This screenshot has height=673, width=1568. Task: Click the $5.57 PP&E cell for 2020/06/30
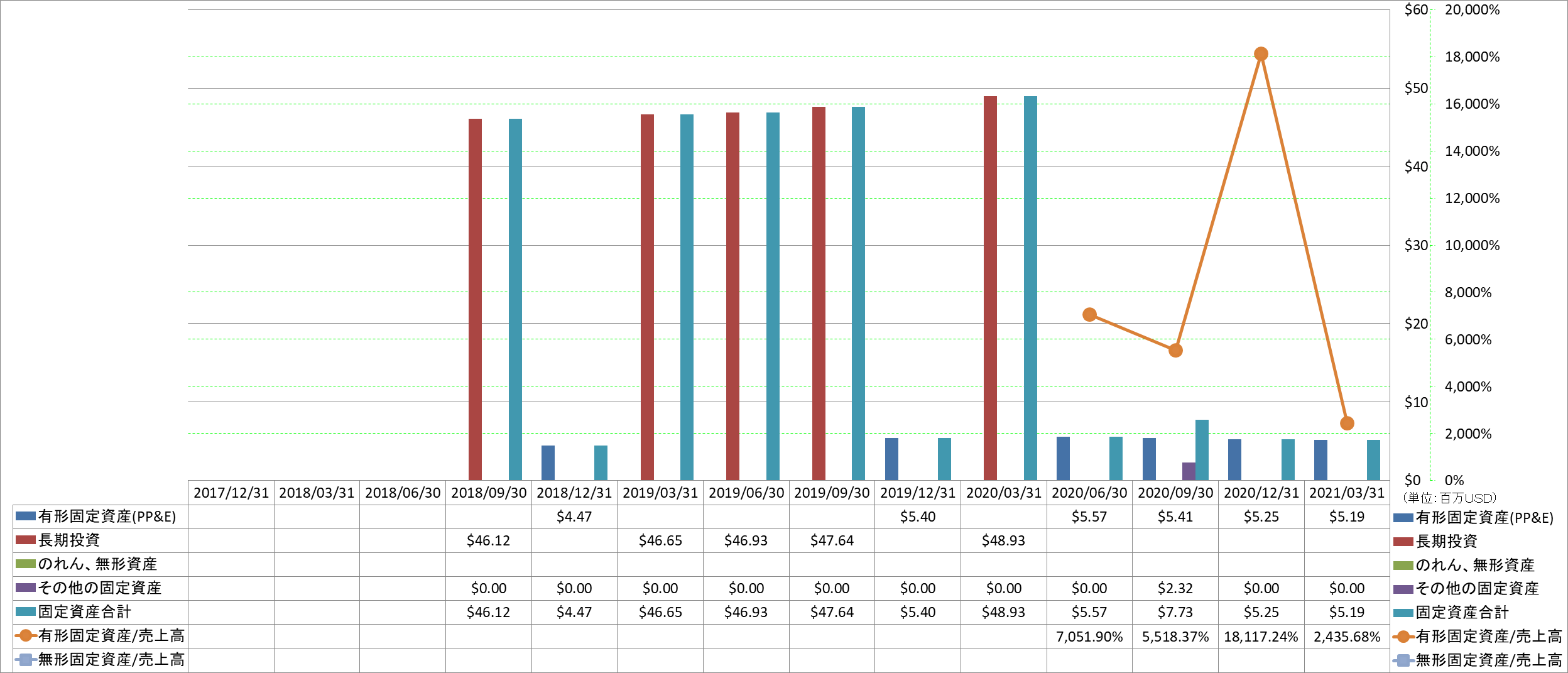(1089, 517)
